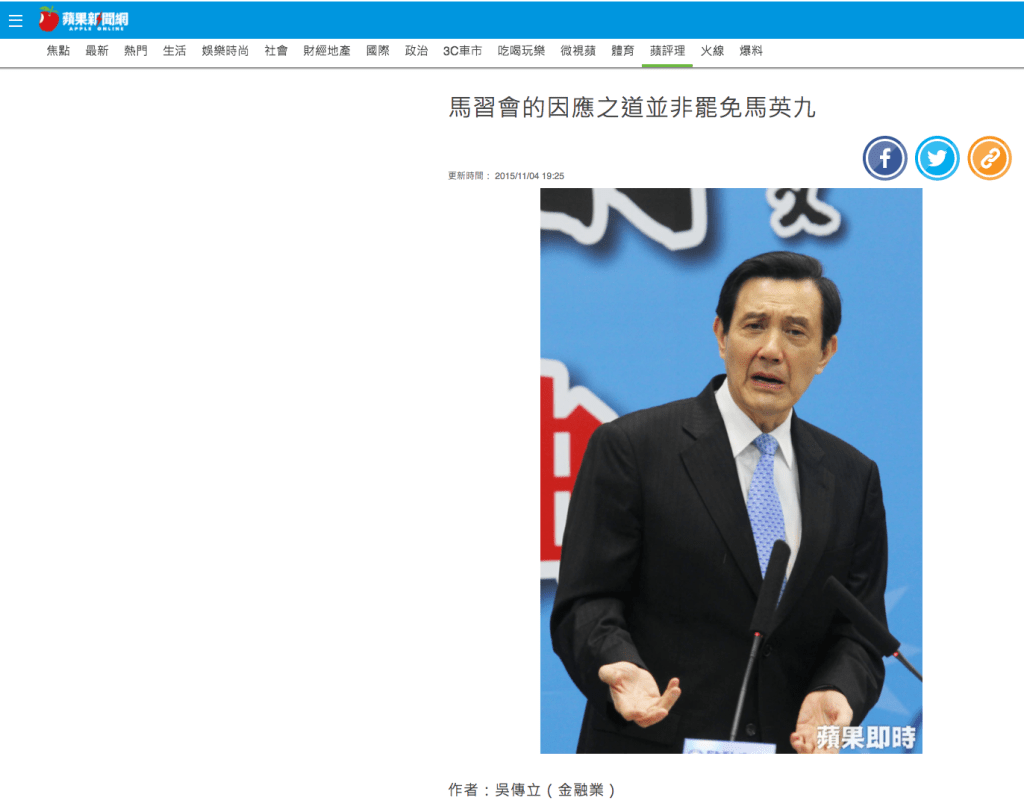The image size is (1024, 812).
Task: Select the active 蘋評理 tab
Action: [x=667, y=51]
